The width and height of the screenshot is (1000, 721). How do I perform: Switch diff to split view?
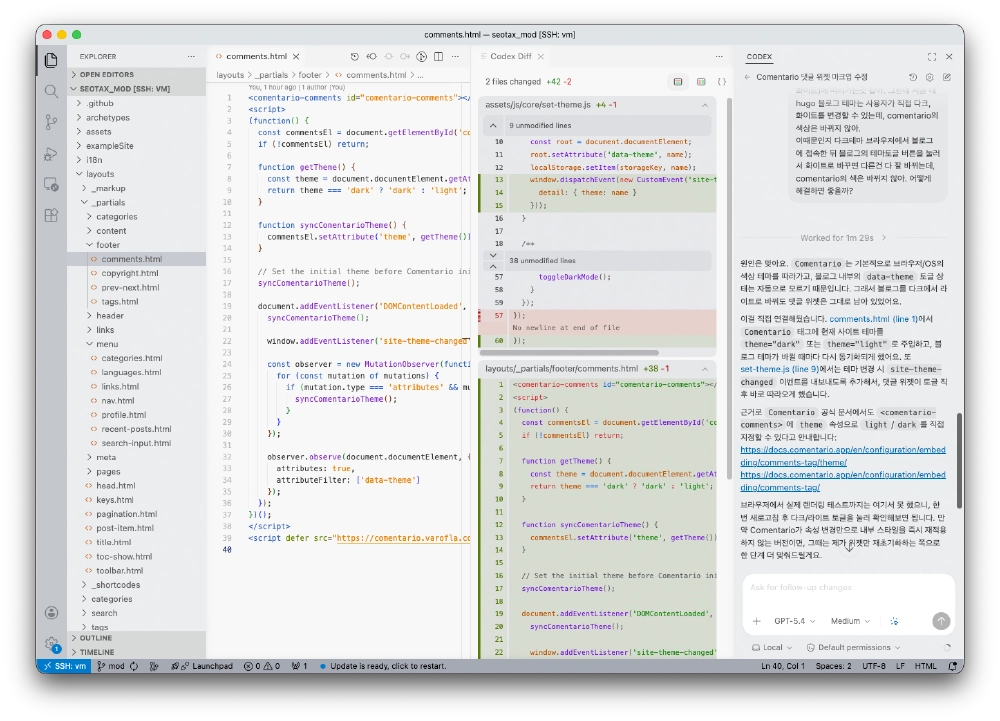(x=700, y=81)
